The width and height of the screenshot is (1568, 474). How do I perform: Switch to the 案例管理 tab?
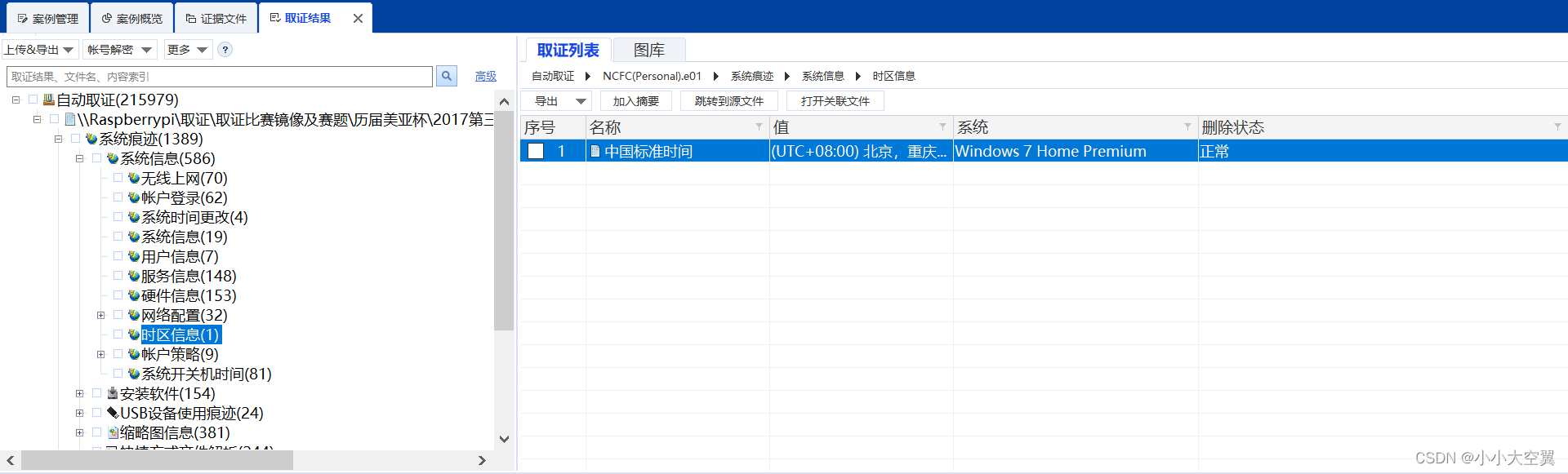[x=47, y=18]
